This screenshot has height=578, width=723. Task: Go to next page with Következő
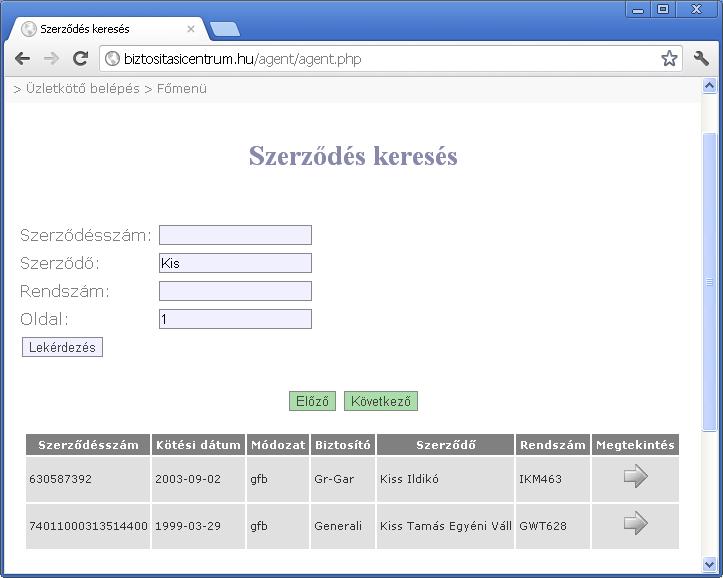point(380,401)
